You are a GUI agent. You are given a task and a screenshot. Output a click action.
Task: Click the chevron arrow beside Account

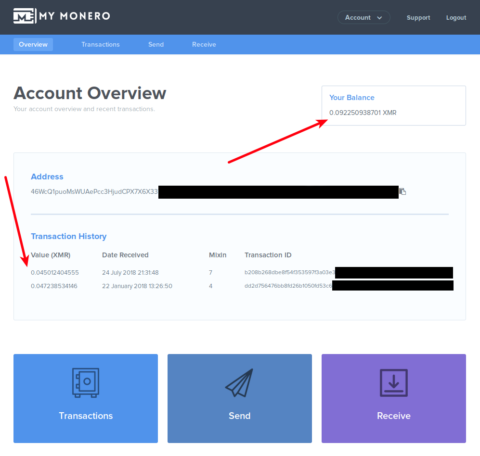(x=379, y=18)
